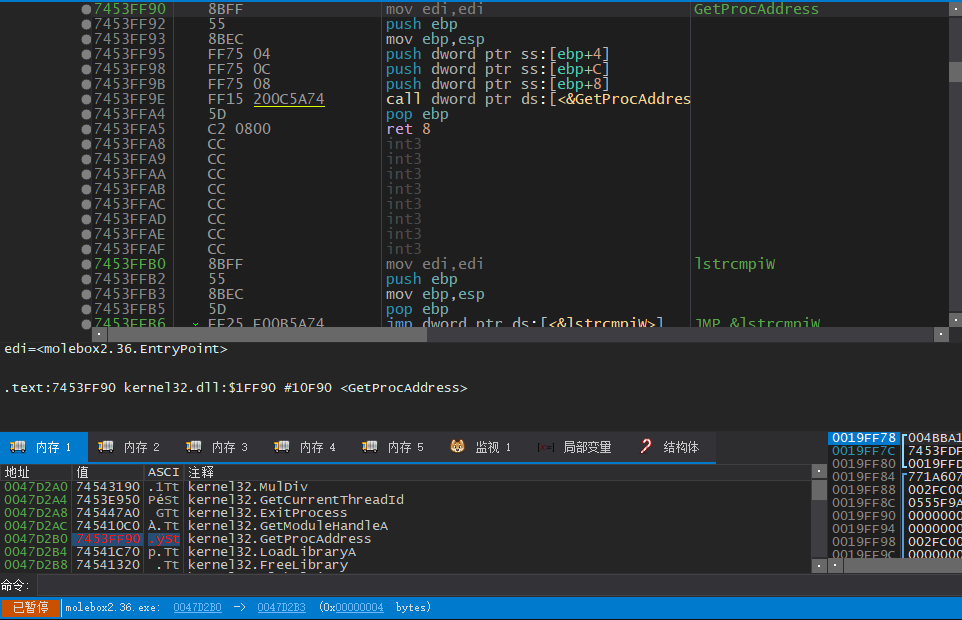Click memory chip icon on 内存 4 tab
The image size is (962, 620).
pos(282,447)
